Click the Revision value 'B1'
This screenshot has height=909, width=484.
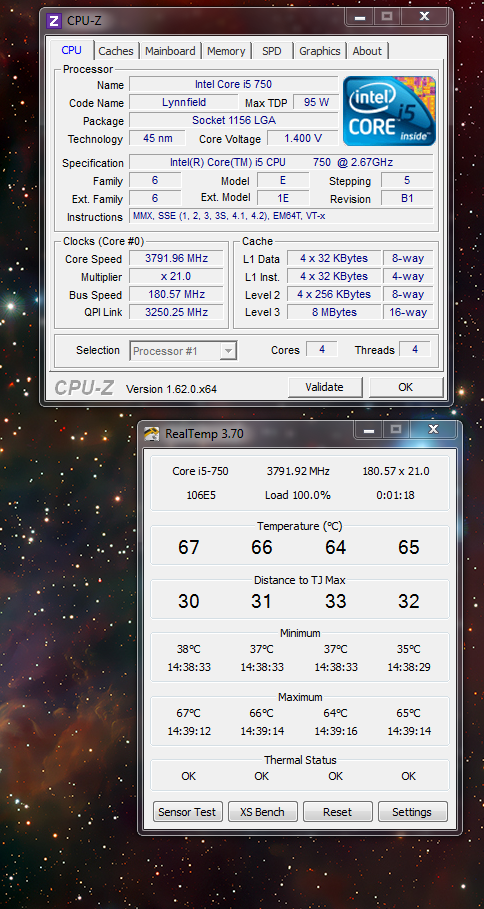click(407, 198)
